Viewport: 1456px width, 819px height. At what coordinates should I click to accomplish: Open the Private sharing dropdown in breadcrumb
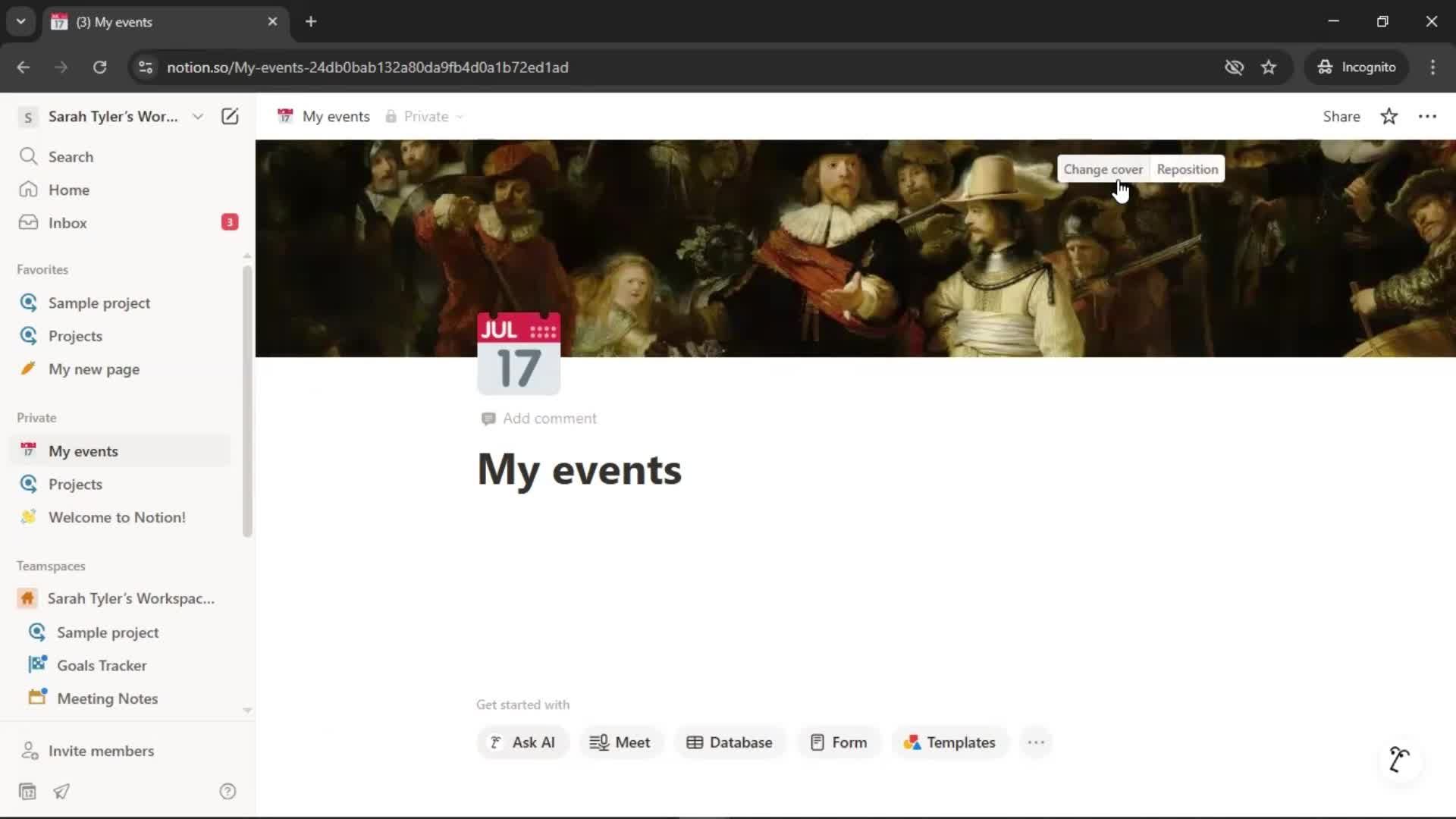pyautogui.click(x=425, y=117)
